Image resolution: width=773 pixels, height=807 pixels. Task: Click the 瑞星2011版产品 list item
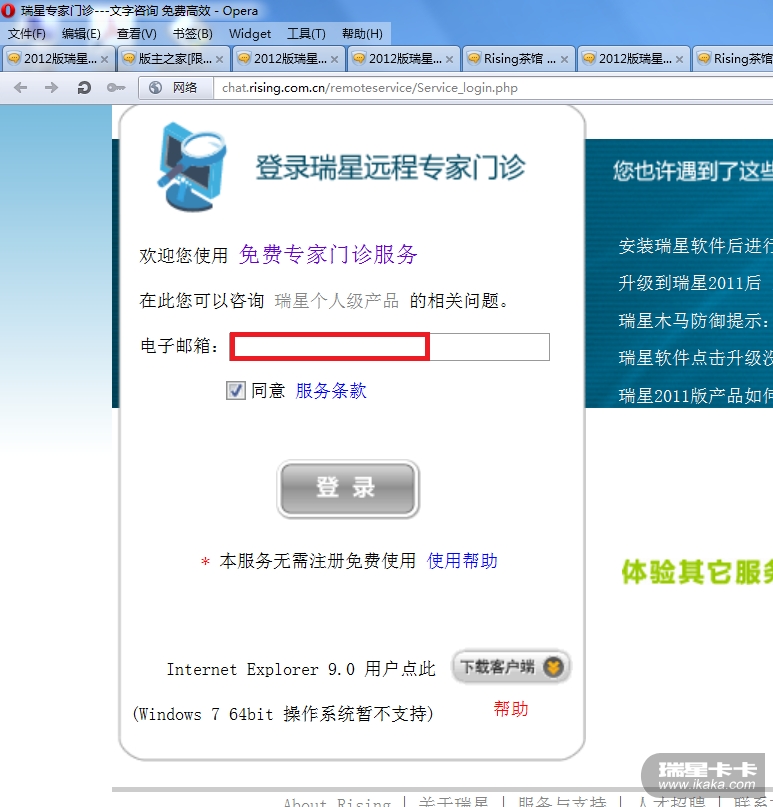point(695,395)
